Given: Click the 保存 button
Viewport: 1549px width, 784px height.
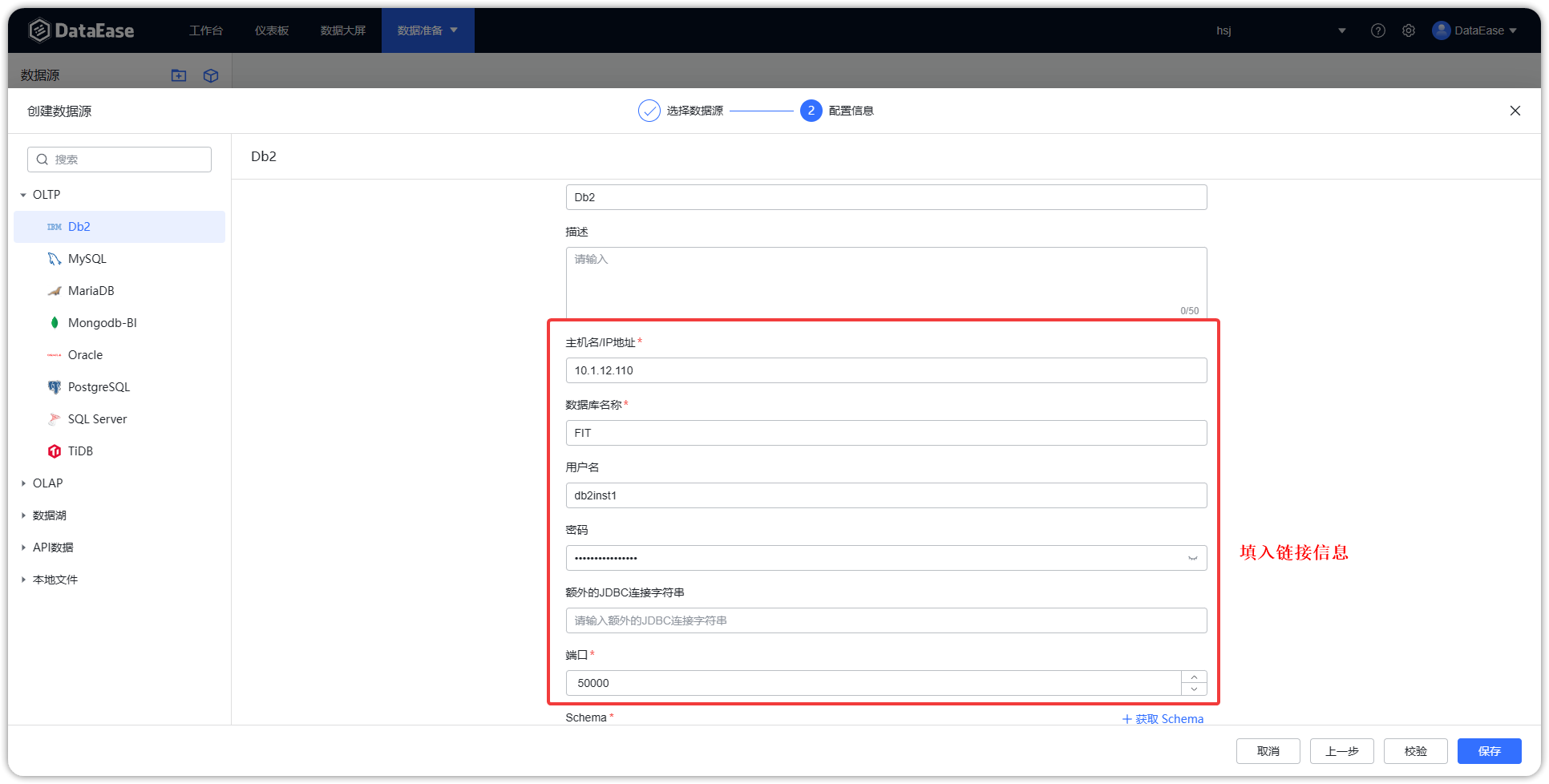Looking at the screenshot, I should [x=1489, y=751].
